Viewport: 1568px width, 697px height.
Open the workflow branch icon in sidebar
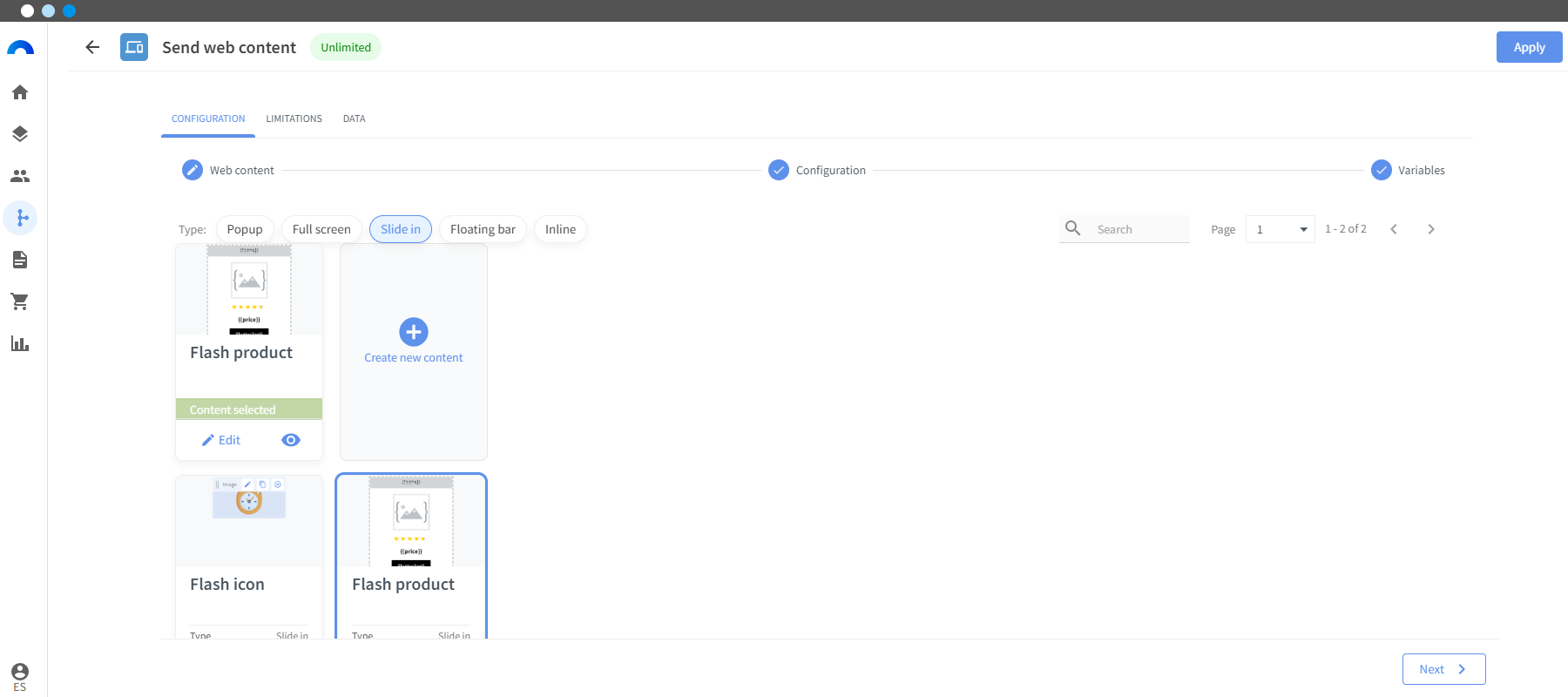point(21,218)
